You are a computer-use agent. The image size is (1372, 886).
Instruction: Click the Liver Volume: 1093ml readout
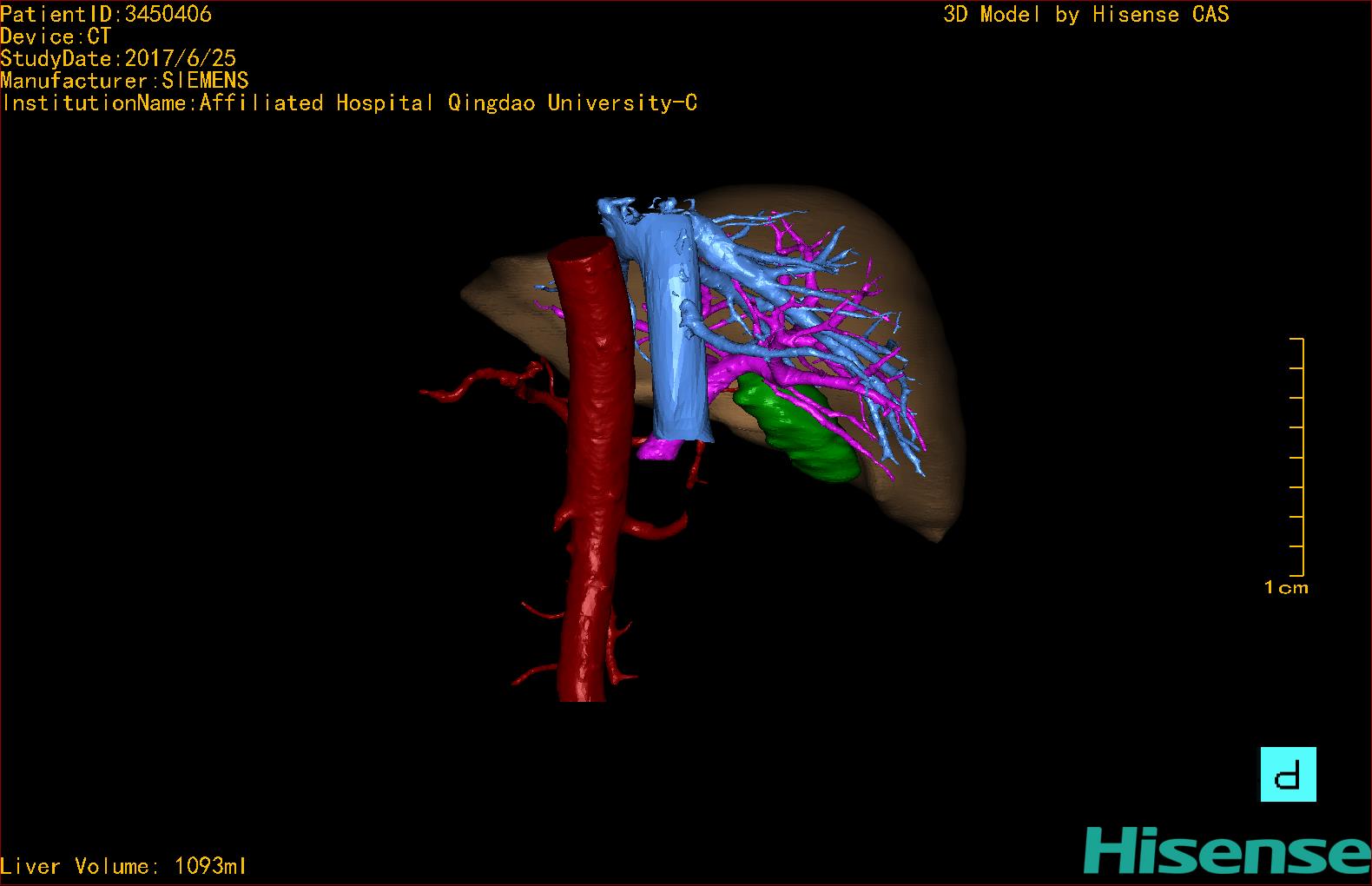[x=123, y=866]
